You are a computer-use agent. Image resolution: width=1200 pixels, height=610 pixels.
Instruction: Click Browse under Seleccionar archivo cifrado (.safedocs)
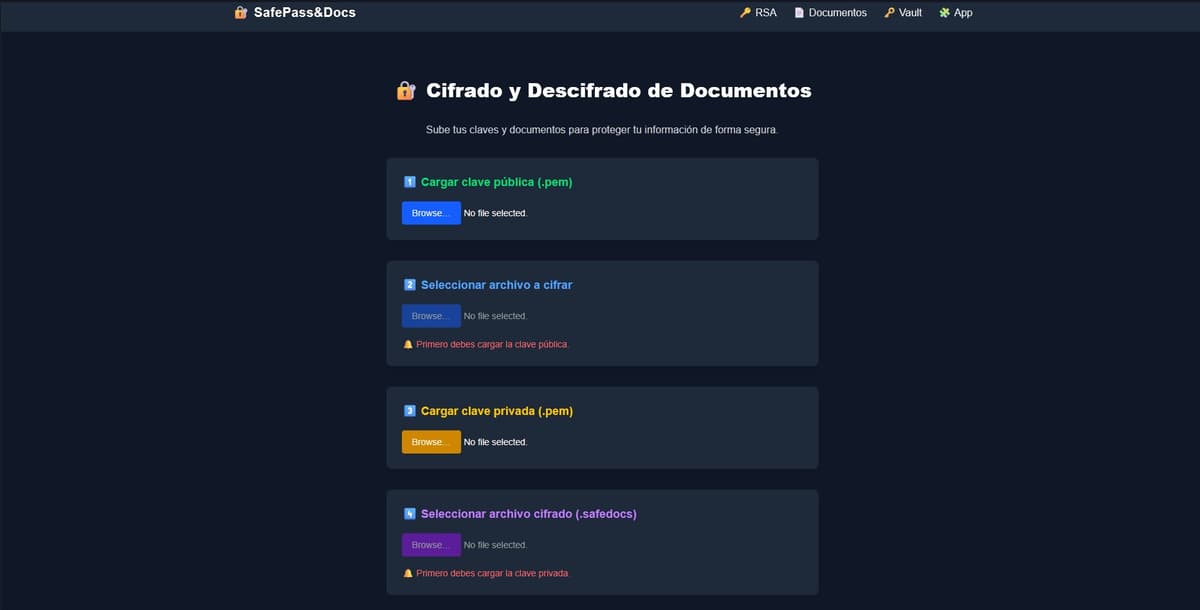(431, 545)
